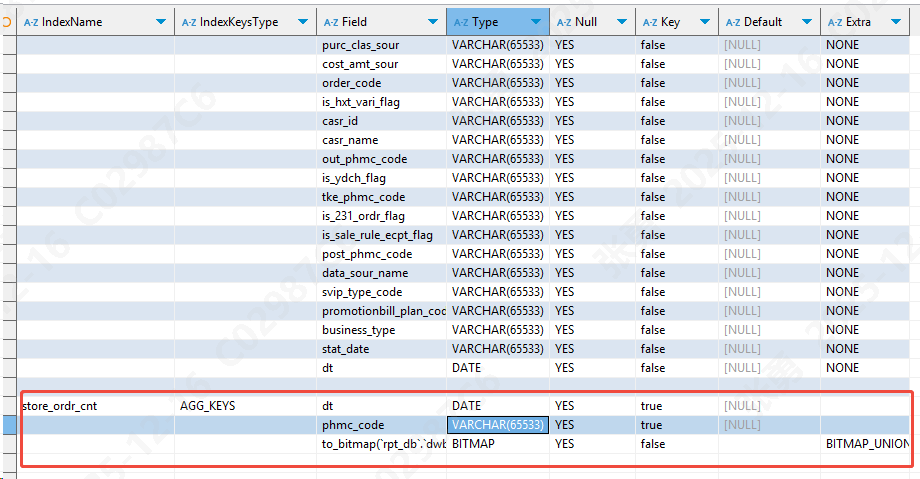Select the data_sour_name field cell
Image resolution: width=920 pixels, height=479 pixels.
pyautogui.click(x=382, y=273)
